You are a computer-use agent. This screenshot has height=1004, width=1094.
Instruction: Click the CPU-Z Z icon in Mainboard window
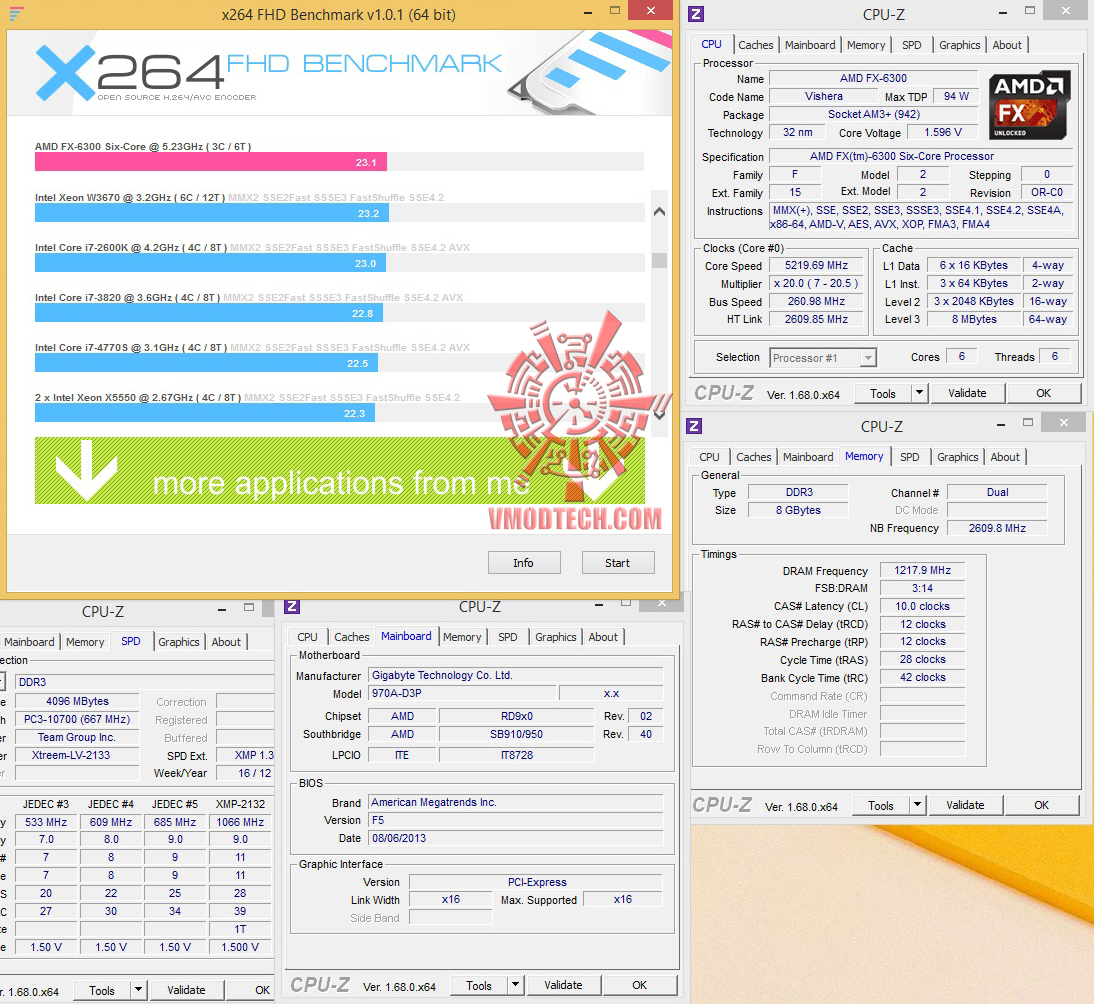[x=292, y=606]
